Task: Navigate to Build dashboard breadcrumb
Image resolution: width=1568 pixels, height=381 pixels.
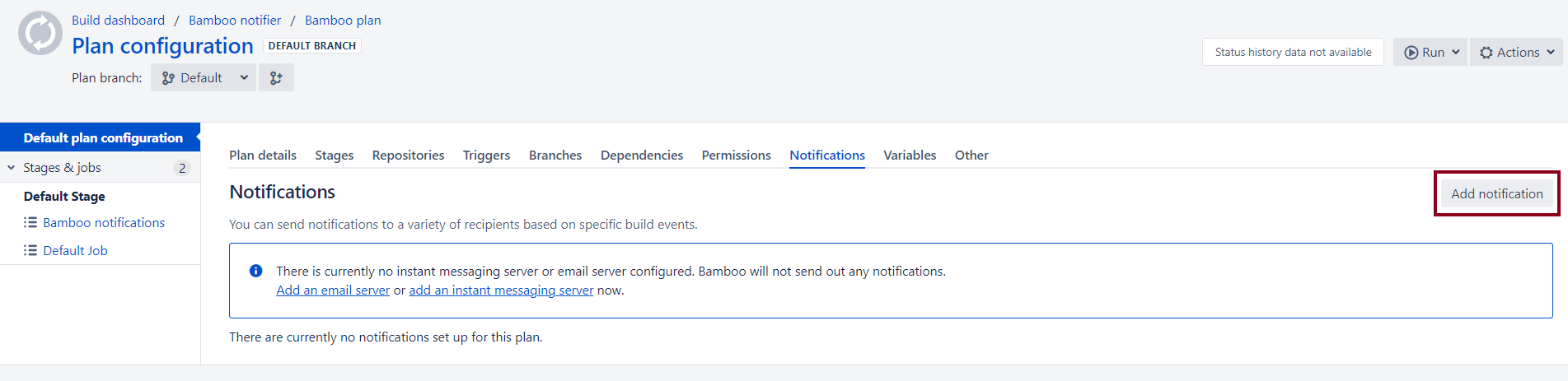Action: (118, 20)
